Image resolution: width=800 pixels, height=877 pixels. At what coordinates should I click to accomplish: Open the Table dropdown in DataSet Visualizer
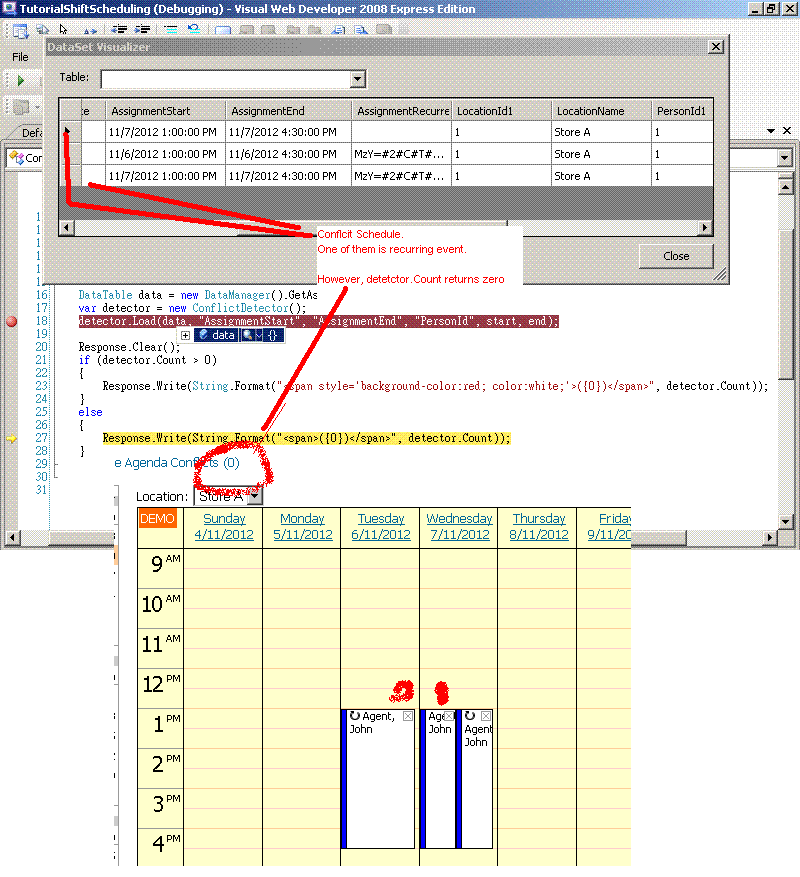[x=358, y=79]
